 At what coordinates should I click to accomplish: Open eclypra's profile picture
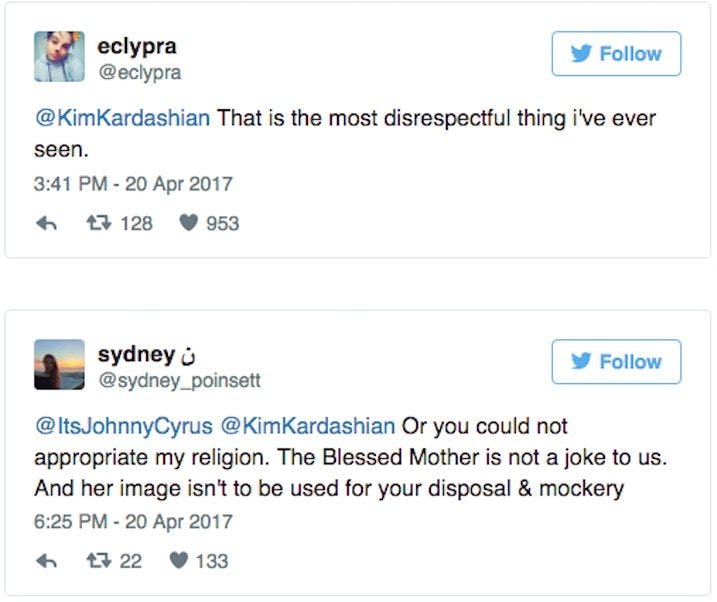(59, 56)
